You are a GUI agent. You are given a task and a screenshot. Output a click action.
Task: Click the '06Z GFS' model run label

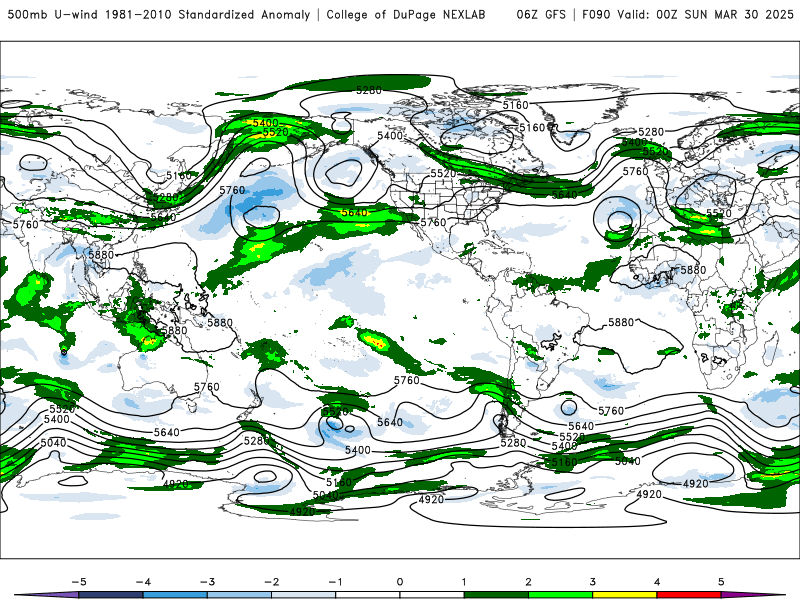[541, 14]
